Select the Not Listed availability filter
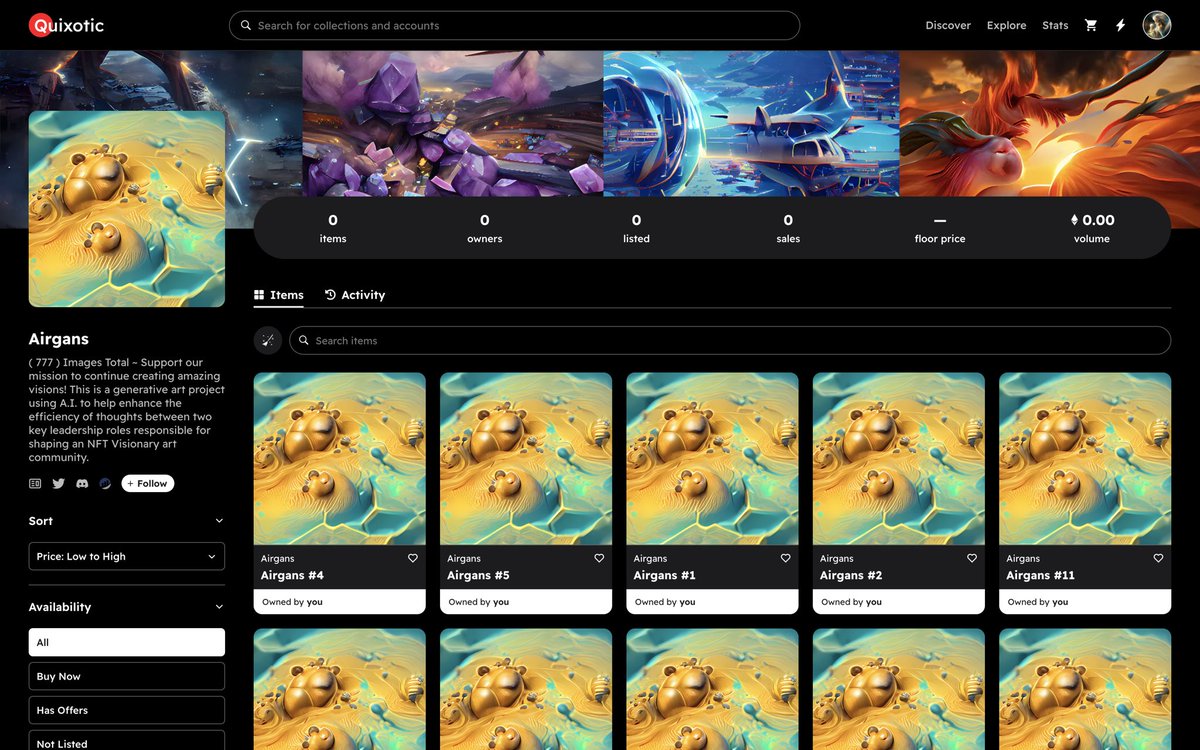1200x750 pixels. (127, 742)
